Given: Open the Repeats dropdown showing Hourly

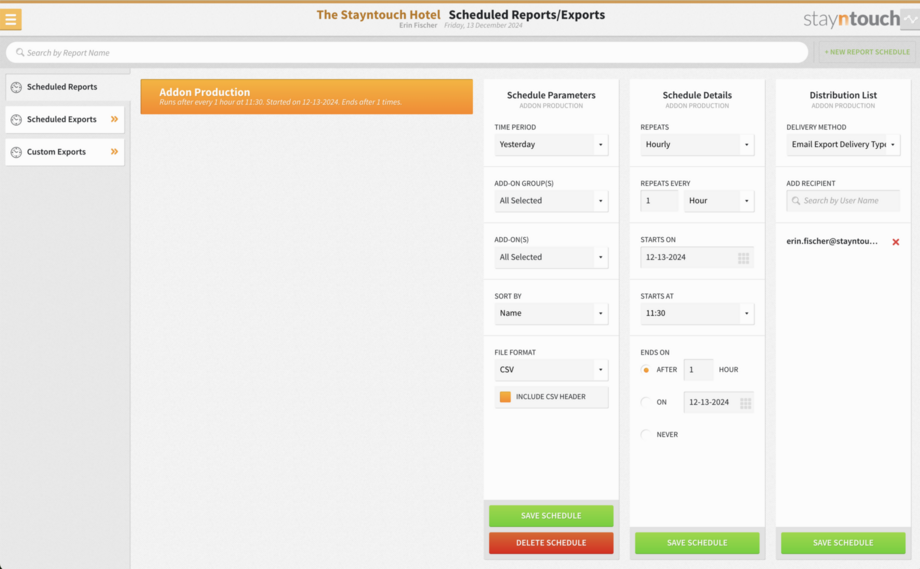Looking at the screenshot, I should click(x=697, y=144).
